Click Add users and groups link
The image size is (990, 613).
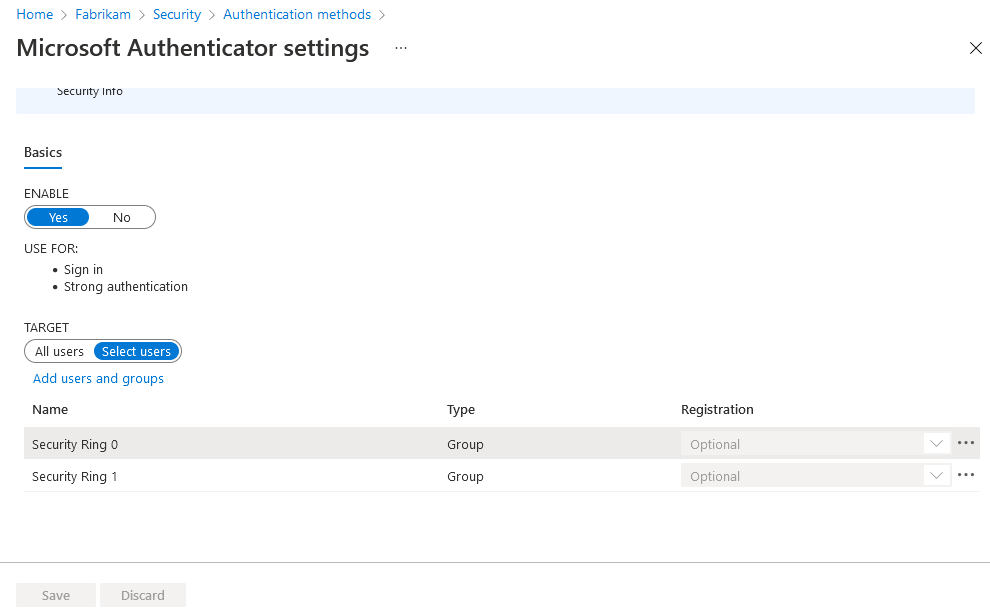click(x=98, y=379)
